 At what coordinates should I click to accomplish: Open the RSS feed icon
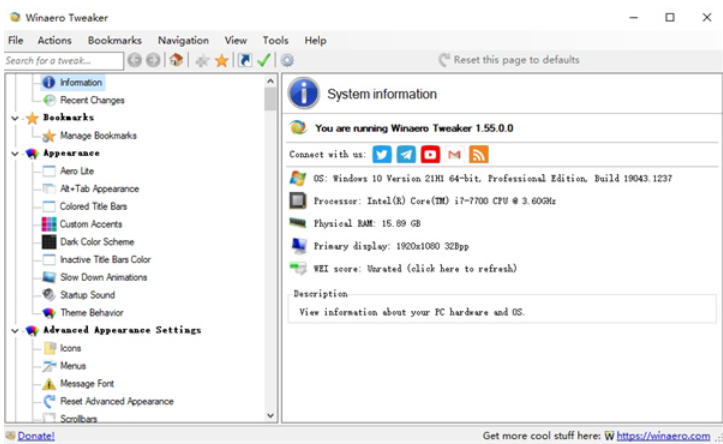pyautogui.click(x=479, y=154)
